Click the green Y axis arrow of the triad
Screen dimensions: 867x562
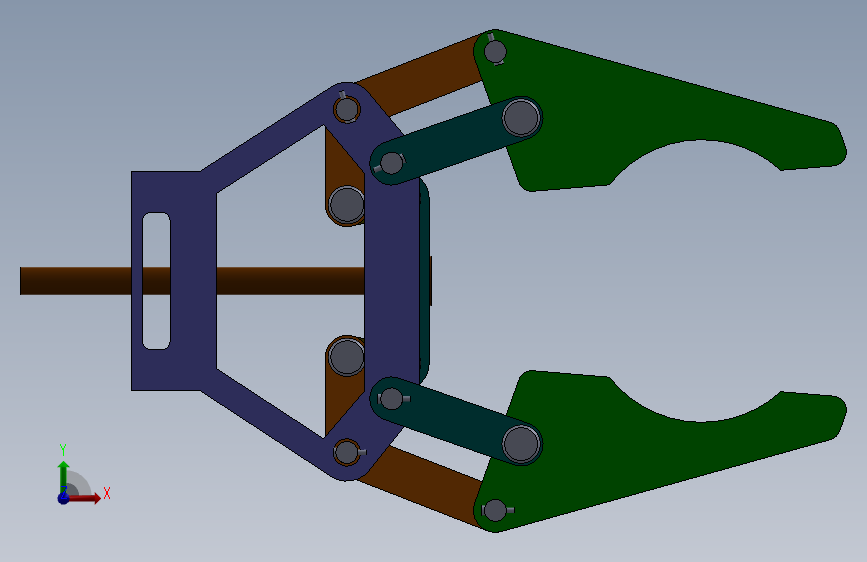point(64,477)
